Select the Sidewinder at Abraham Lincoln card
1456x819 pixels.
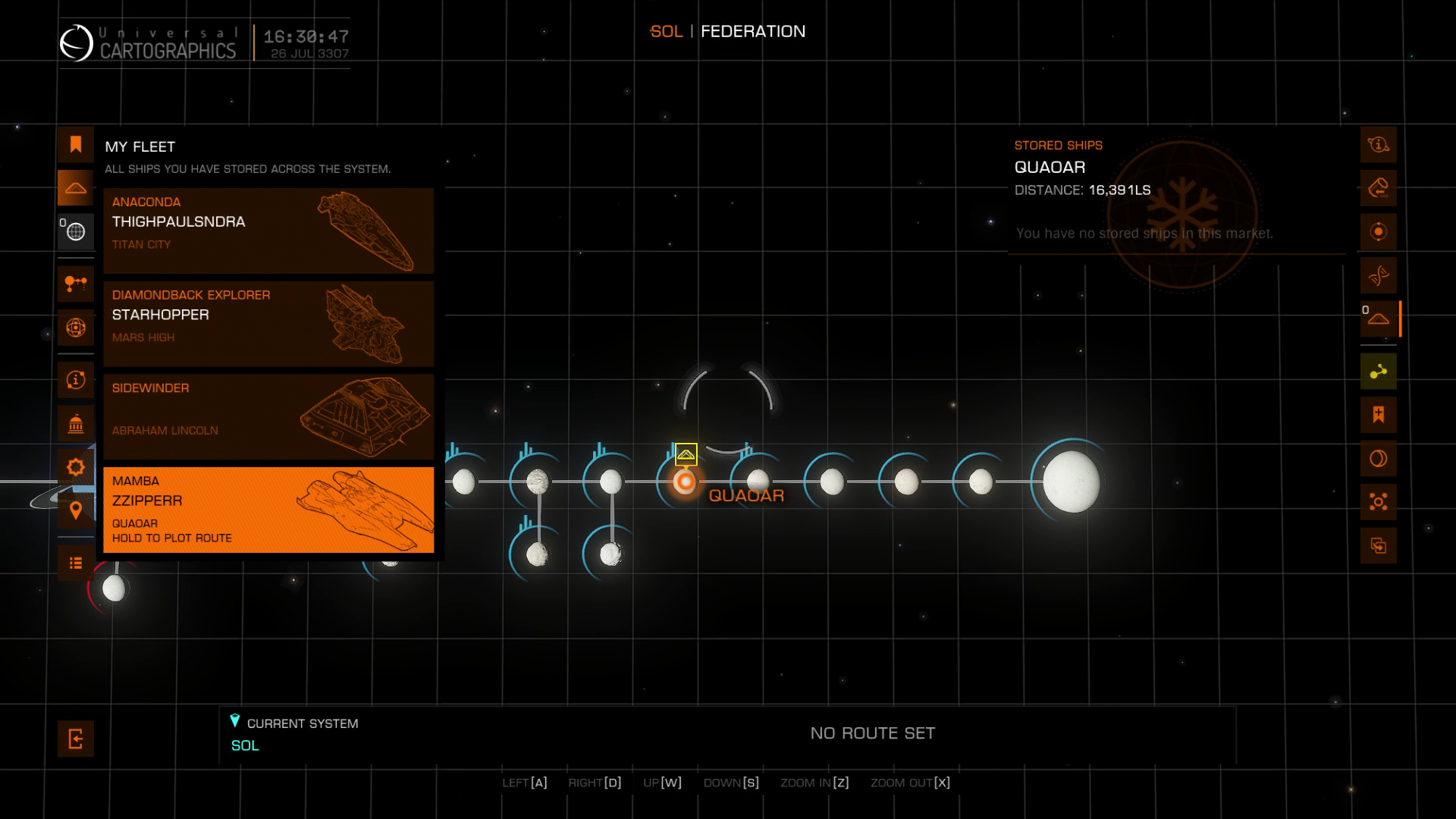268,416
